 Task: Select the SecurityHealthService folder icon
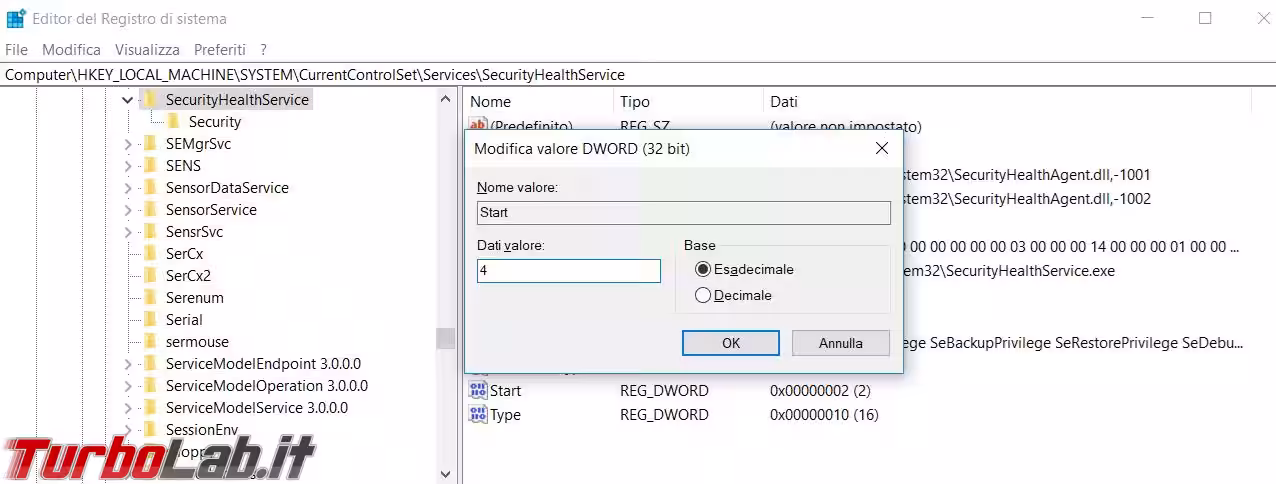point(150,100)
